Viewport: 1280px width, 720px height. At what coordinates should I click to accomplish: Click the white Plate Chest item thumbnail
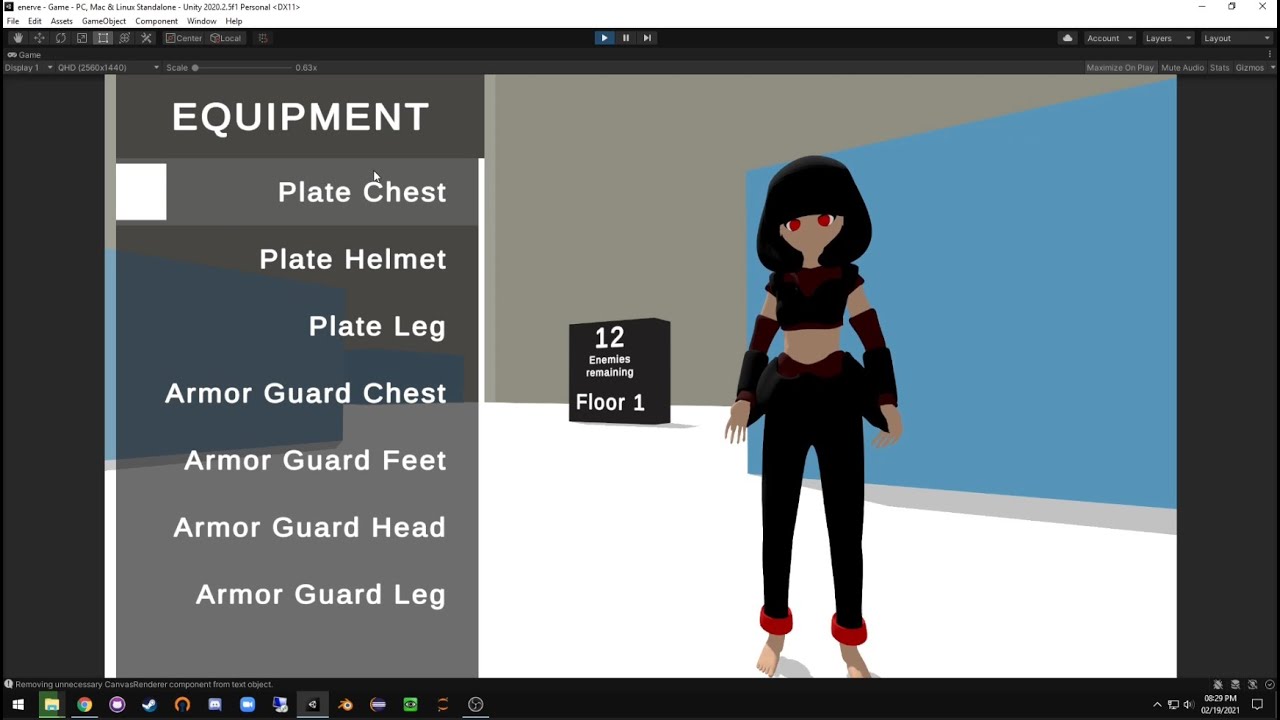[141, 192]
